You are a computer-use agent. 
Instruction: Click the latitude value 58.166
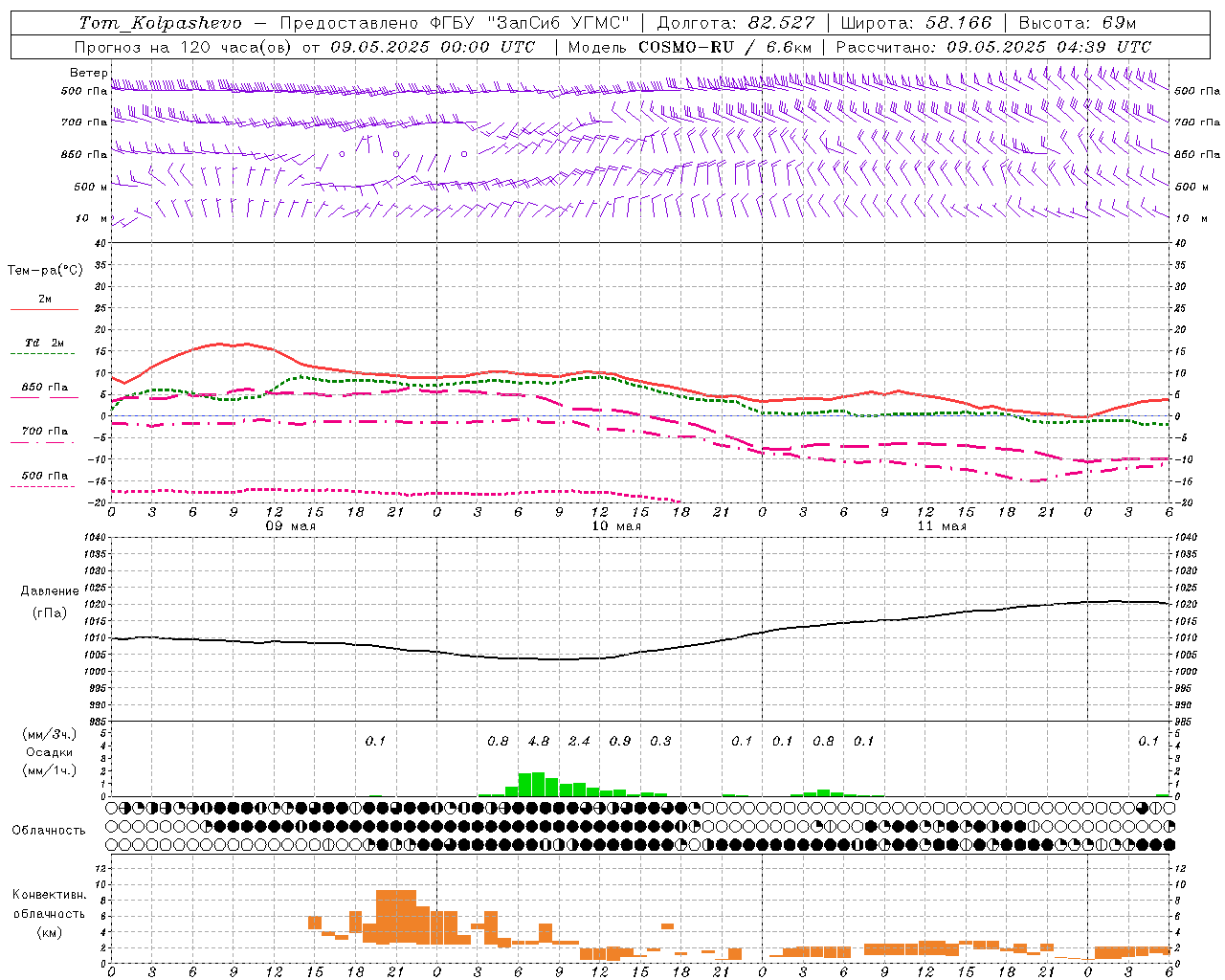(x=958, y=23)
